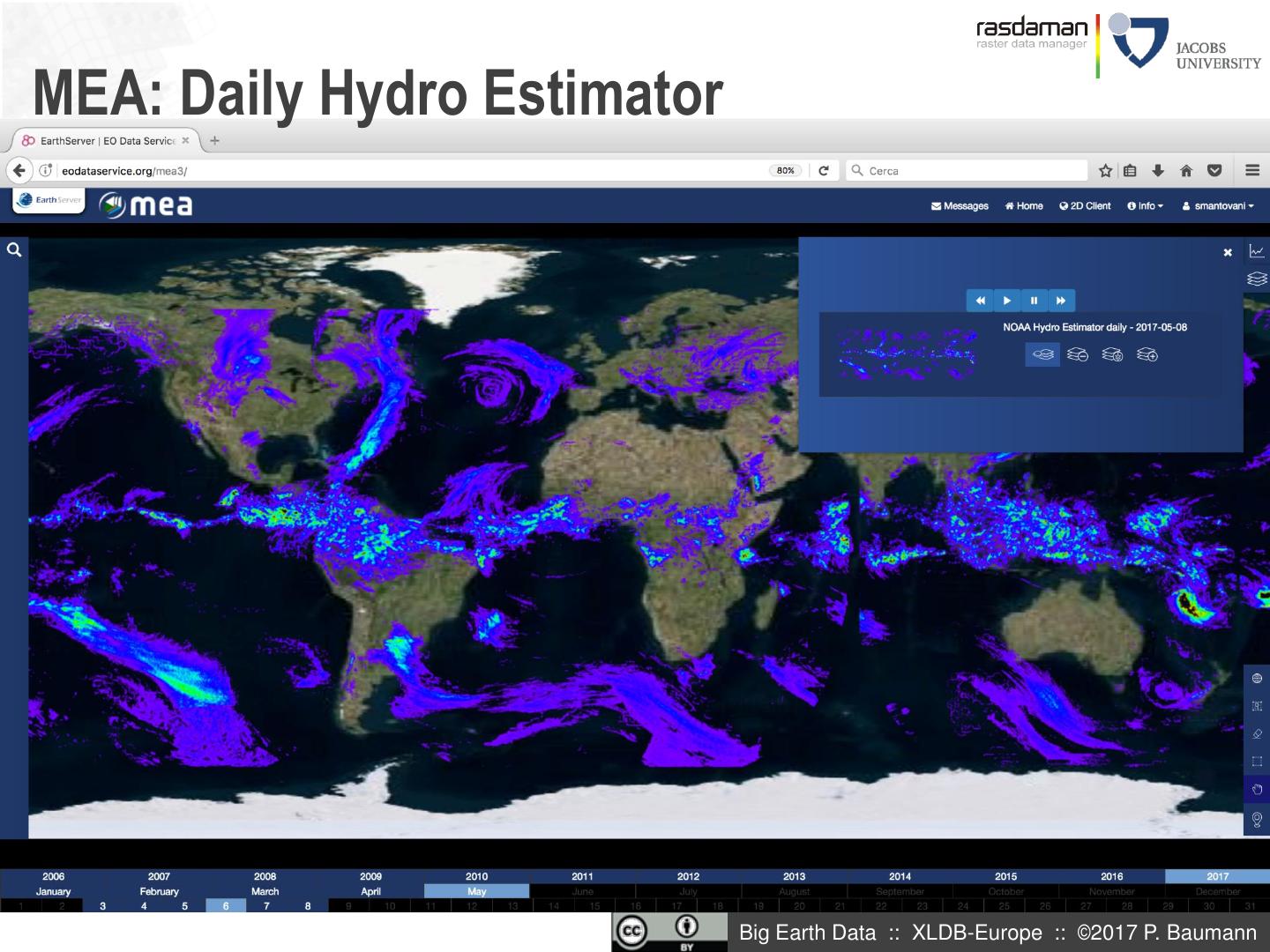Screen dimensions: 1270x952
Task: Bookmark the page with the star icon
Action: click(x=1105, y=171)
